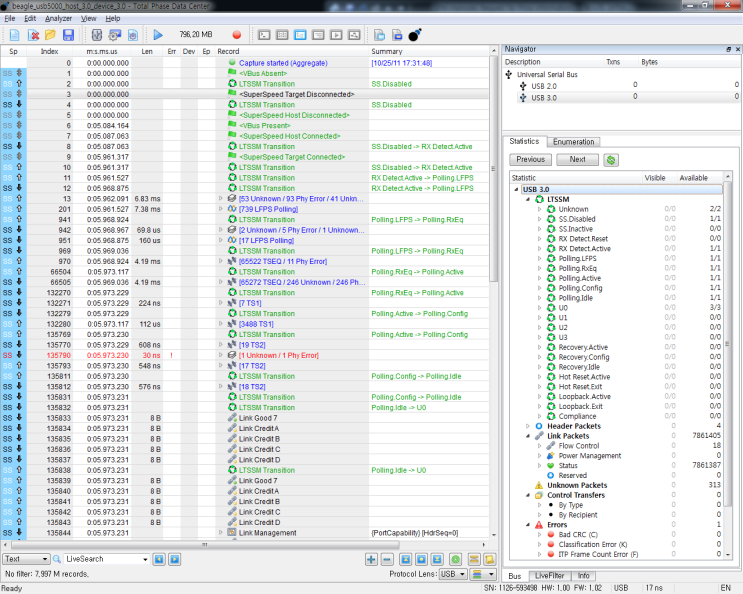Expand the [739 LFPS Polling] record row
Viewport: 743px width, 594px height.
coord(220,209)
